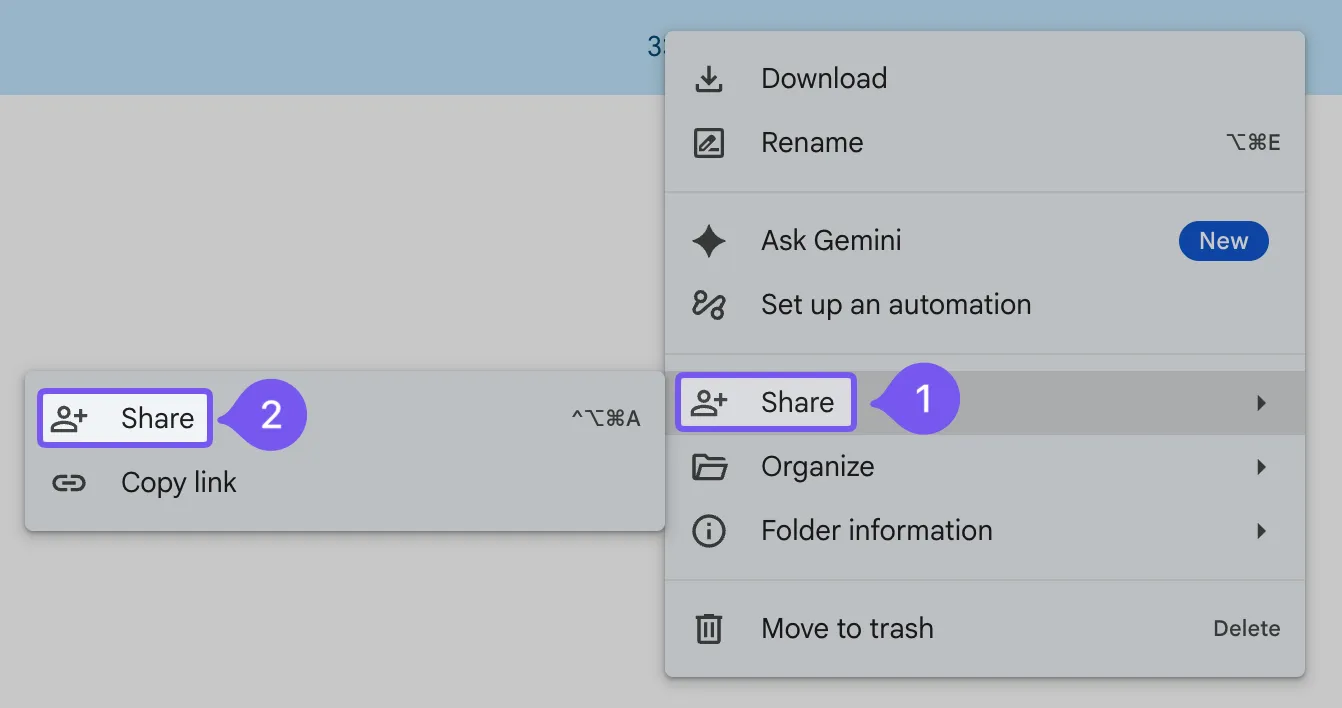Choose the Download label in the context menu
The image size is (1342, 708).
point(824,79)
